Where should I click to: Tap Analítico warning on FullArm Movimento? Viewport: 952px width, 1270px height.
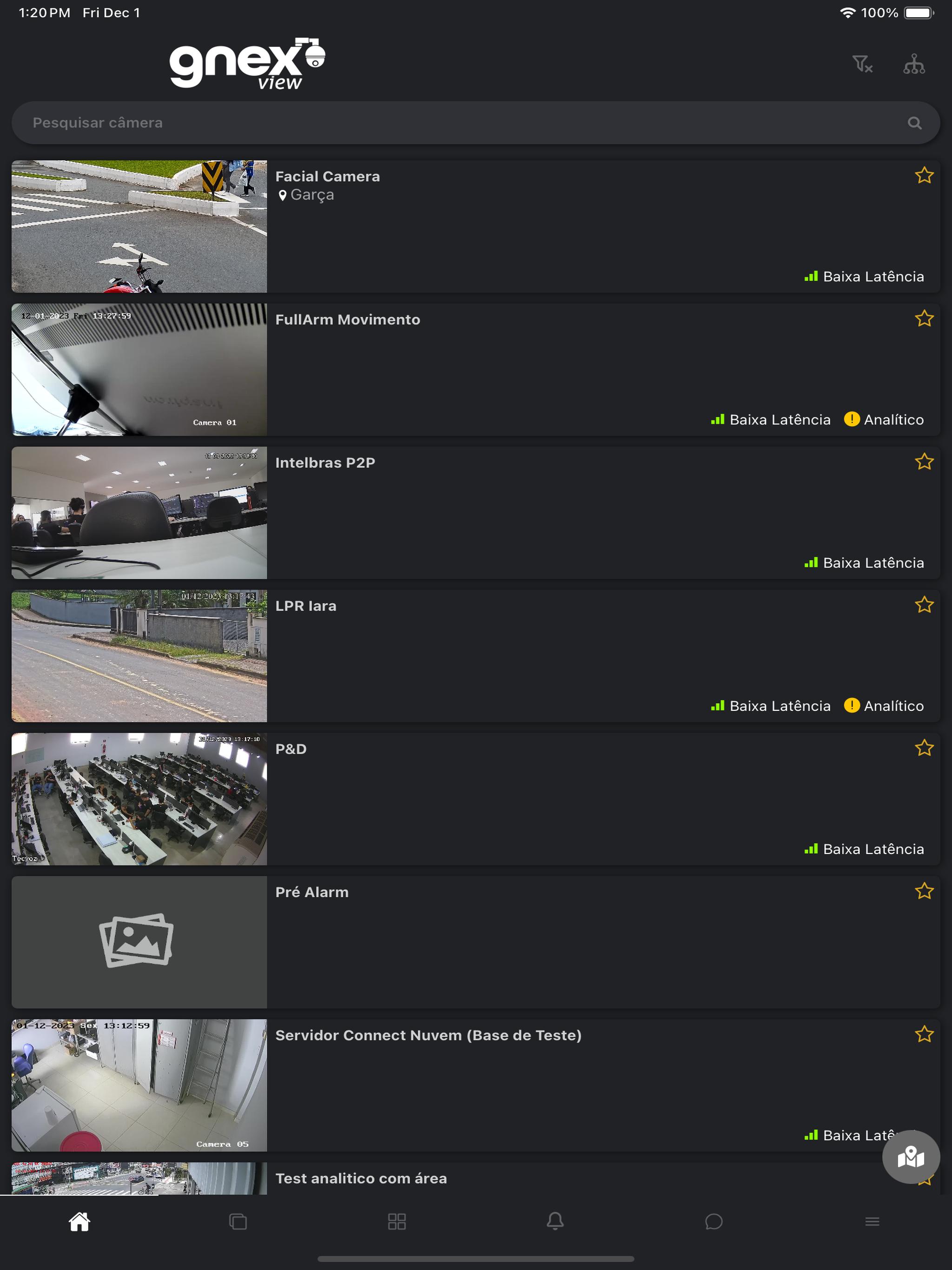tap(884, 420)
